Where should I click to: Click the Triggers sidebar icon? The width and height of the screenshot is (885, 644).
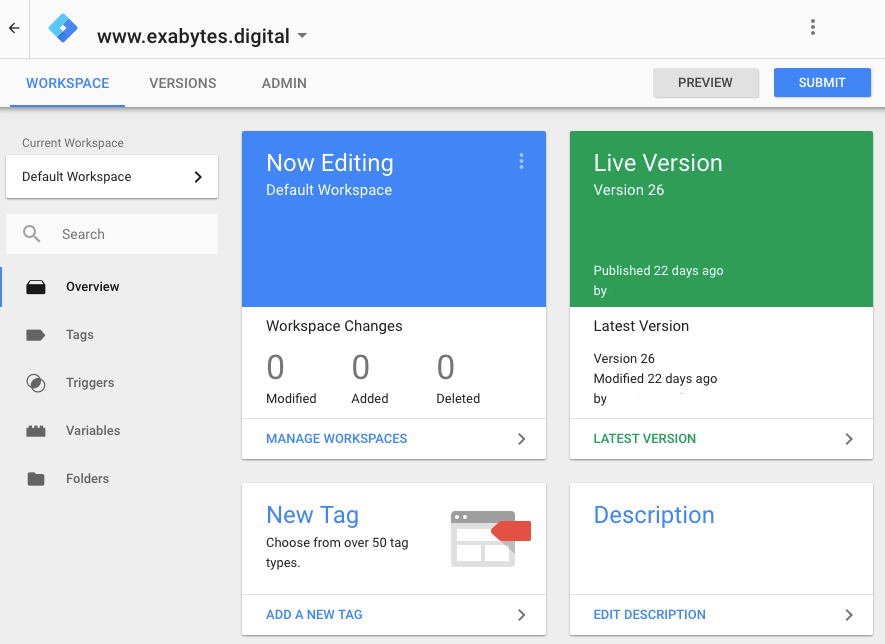tap(36, 383)
